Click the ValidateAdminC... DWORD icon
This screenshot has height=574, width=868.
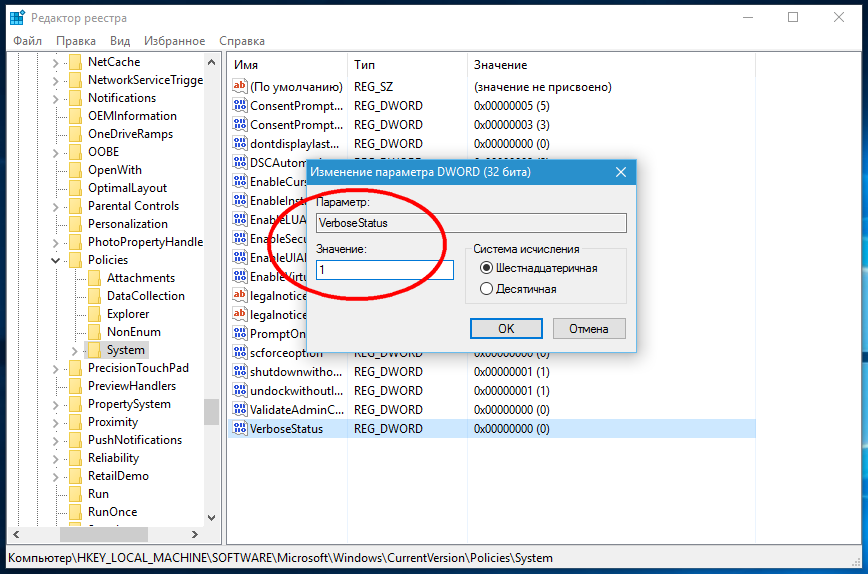coord(240,410)
